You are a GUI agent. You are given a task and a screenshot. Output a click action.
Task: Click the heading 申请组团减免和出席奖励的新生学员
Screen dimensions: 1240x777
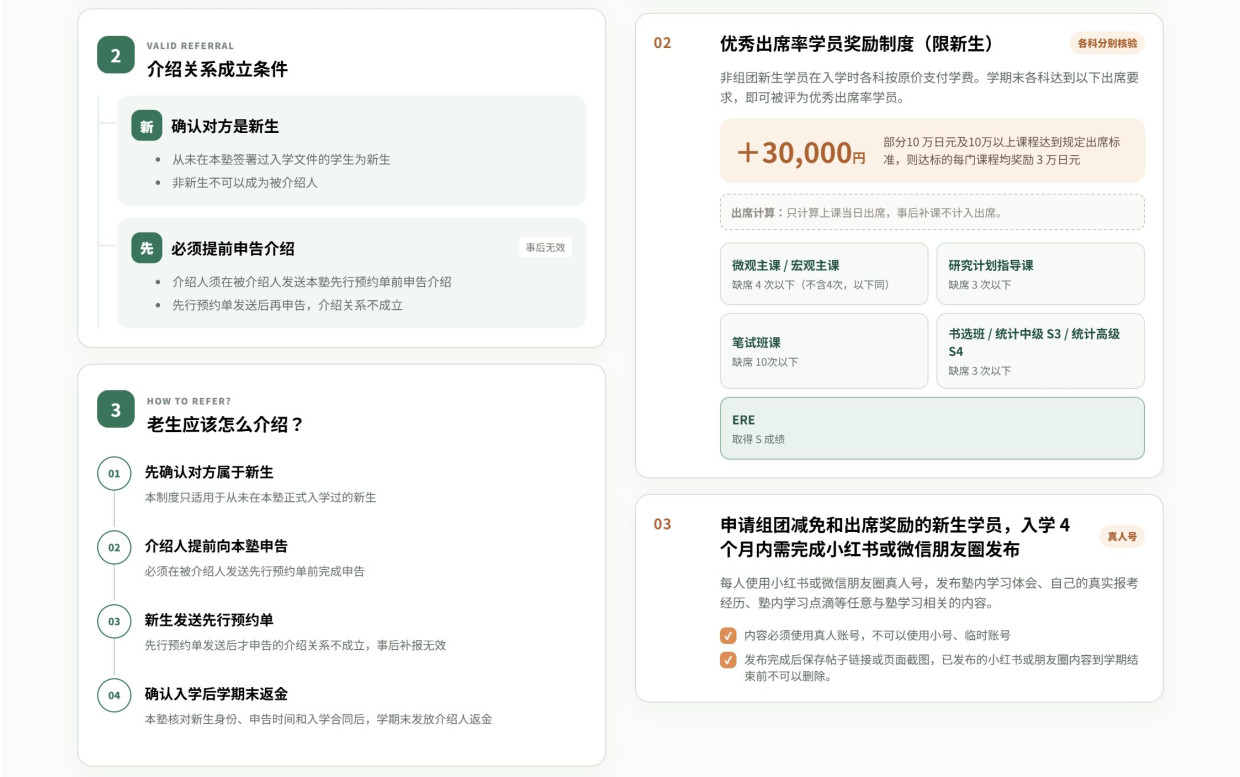pos(895,537)
